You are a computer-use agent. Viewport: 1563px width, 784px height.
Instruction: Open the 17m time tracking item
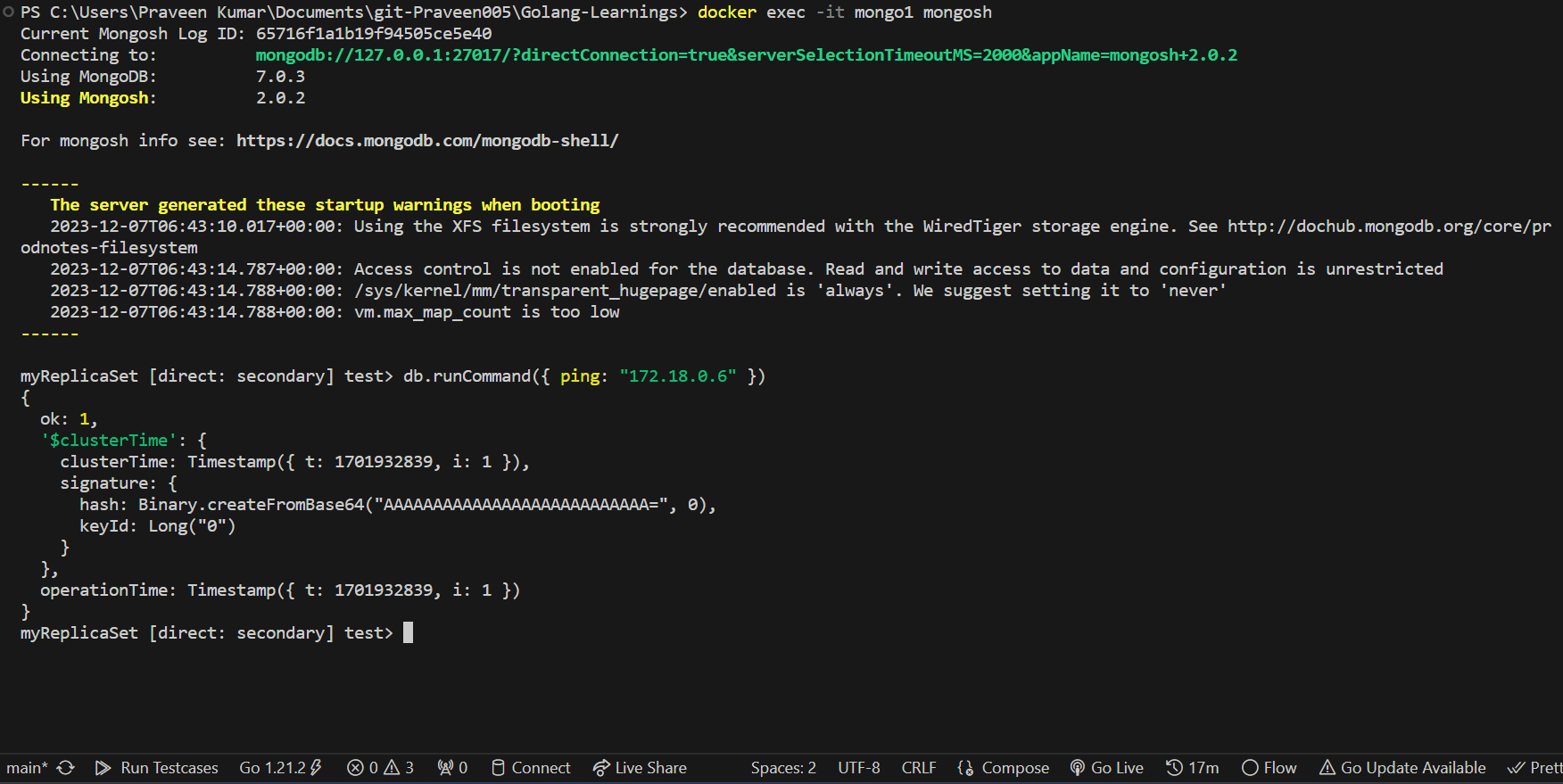pos(1192,768)
